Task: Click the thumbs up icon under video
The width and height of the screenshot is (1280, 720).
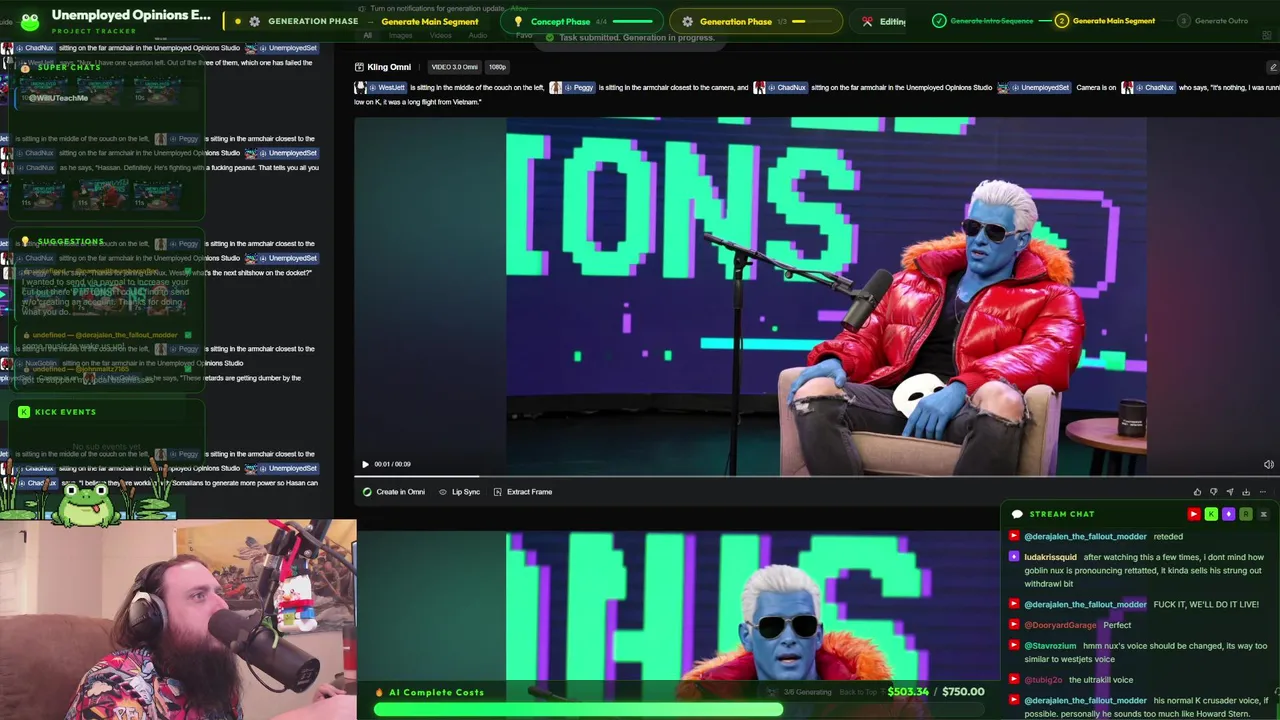Action: click(x=1197, y=492)
